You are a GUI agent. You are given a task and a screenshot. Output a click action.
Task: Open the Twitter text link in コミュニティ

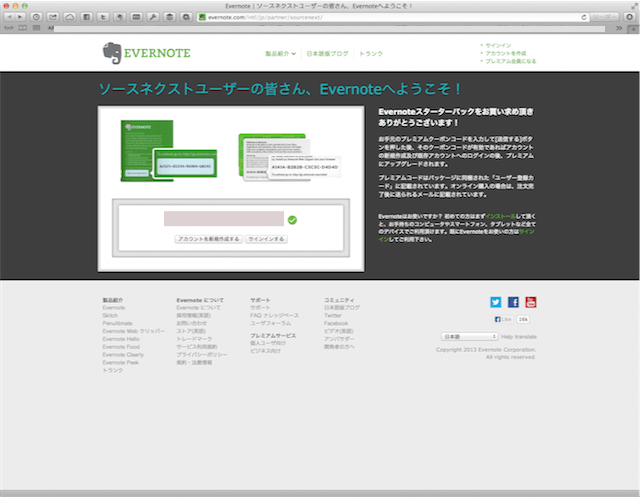[x=333, y=315]
